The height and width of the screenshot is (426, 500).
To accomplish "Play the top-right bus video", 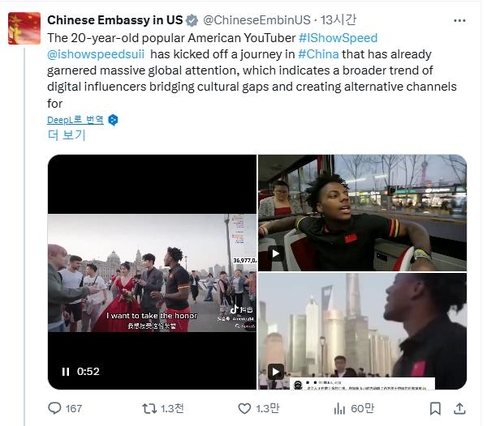I will 276,254.
